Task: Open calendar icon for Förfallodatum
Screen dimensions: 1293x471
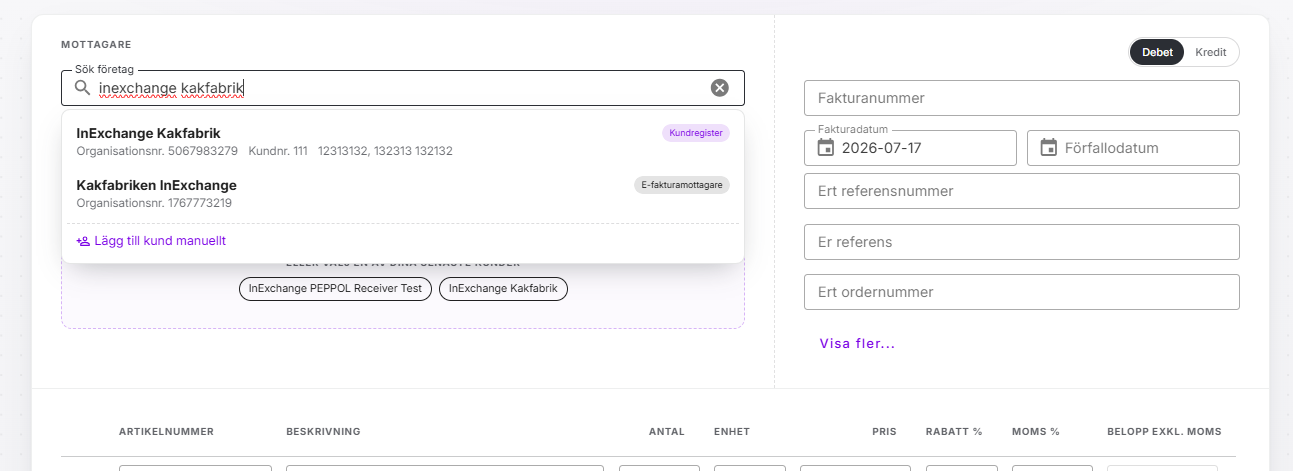Action: click(1049, 148)
